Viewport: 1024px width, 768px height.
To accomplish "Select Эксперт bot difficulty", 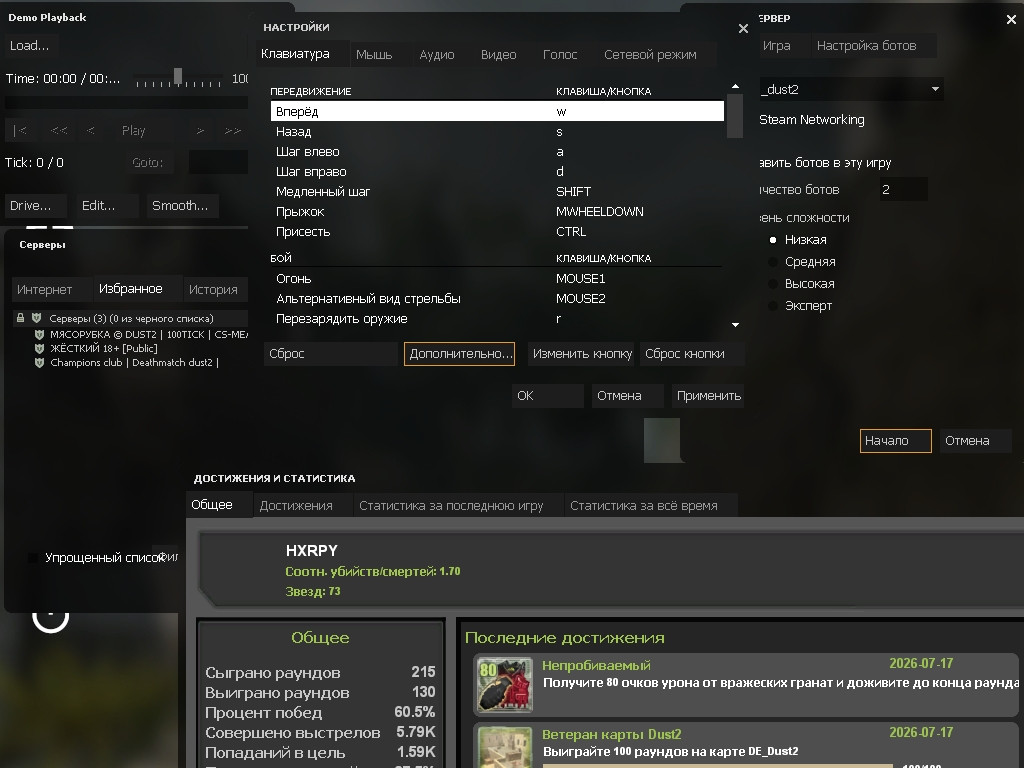I will pyautogui.click(x=773, y=306).
